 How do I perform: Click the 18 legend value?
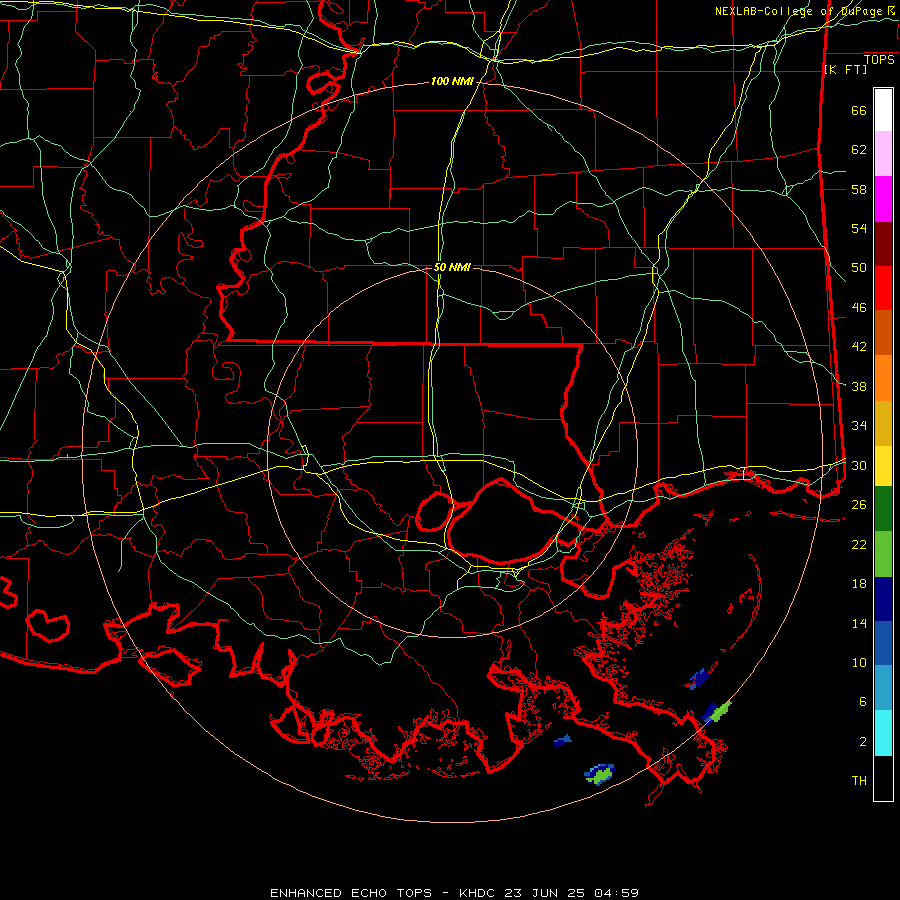click(x=859, y=584)
